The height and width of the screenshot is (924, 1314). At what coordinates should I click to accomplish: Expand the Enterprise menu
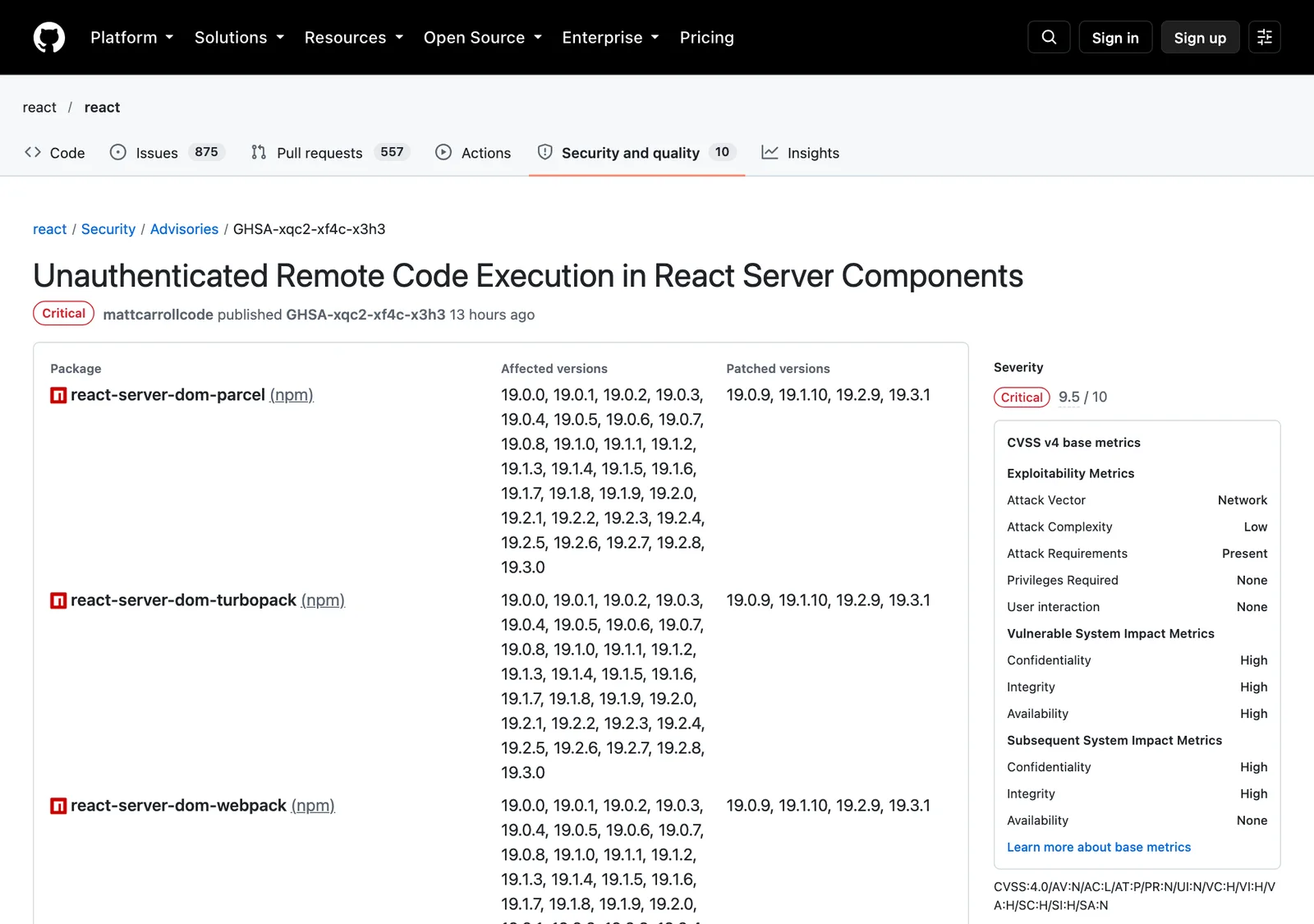pos(611,38)
